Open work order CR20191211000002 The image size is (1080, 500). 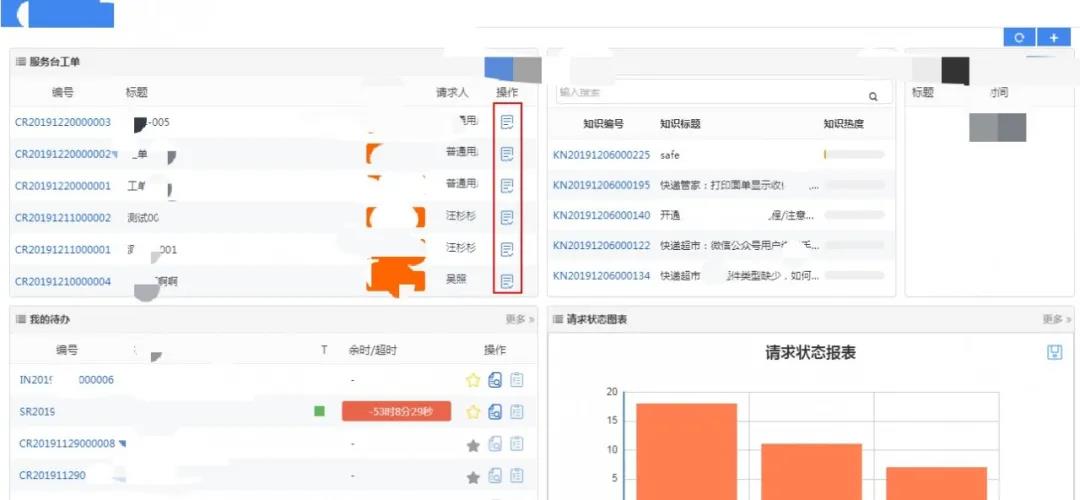[63, 218]
